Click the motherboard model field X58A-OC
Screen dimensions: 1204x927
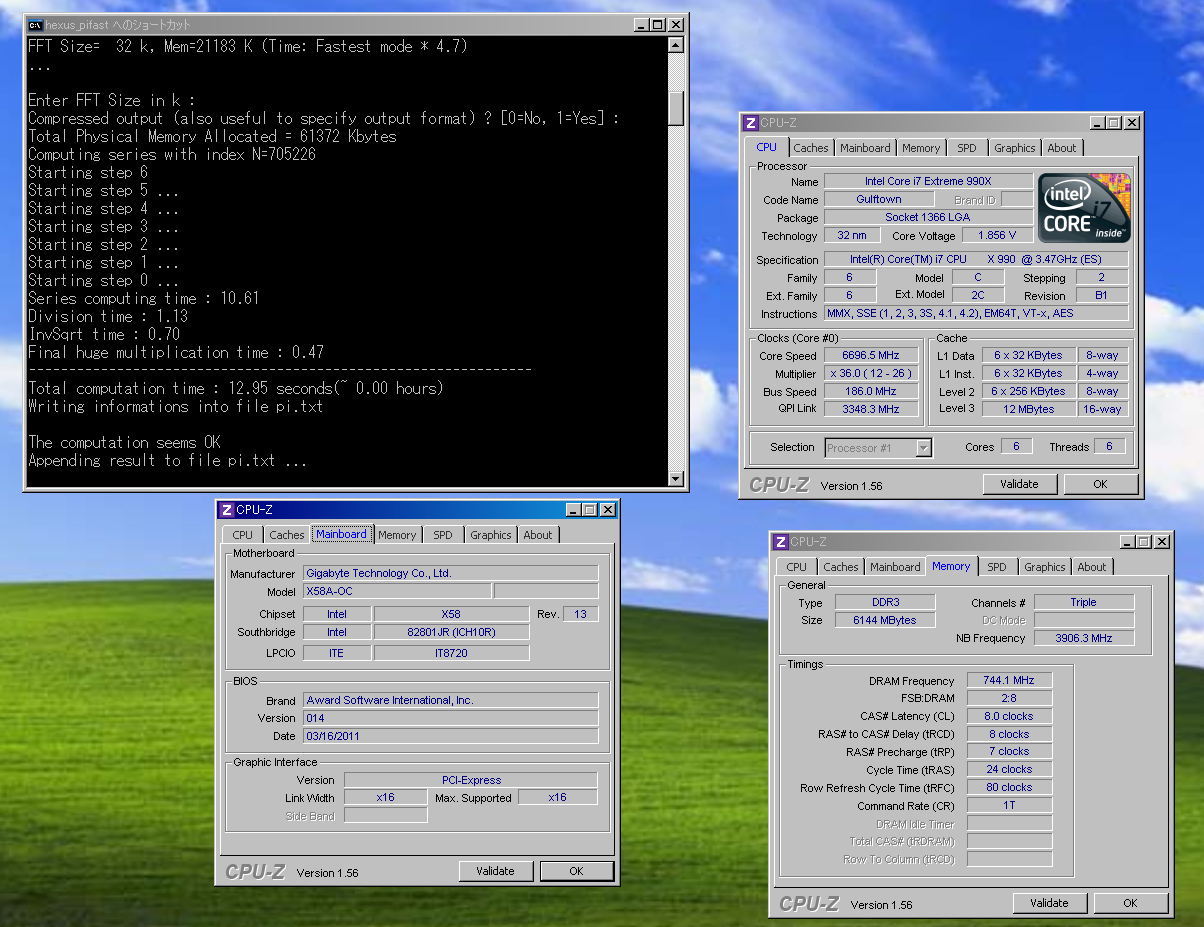click(397, 591)
